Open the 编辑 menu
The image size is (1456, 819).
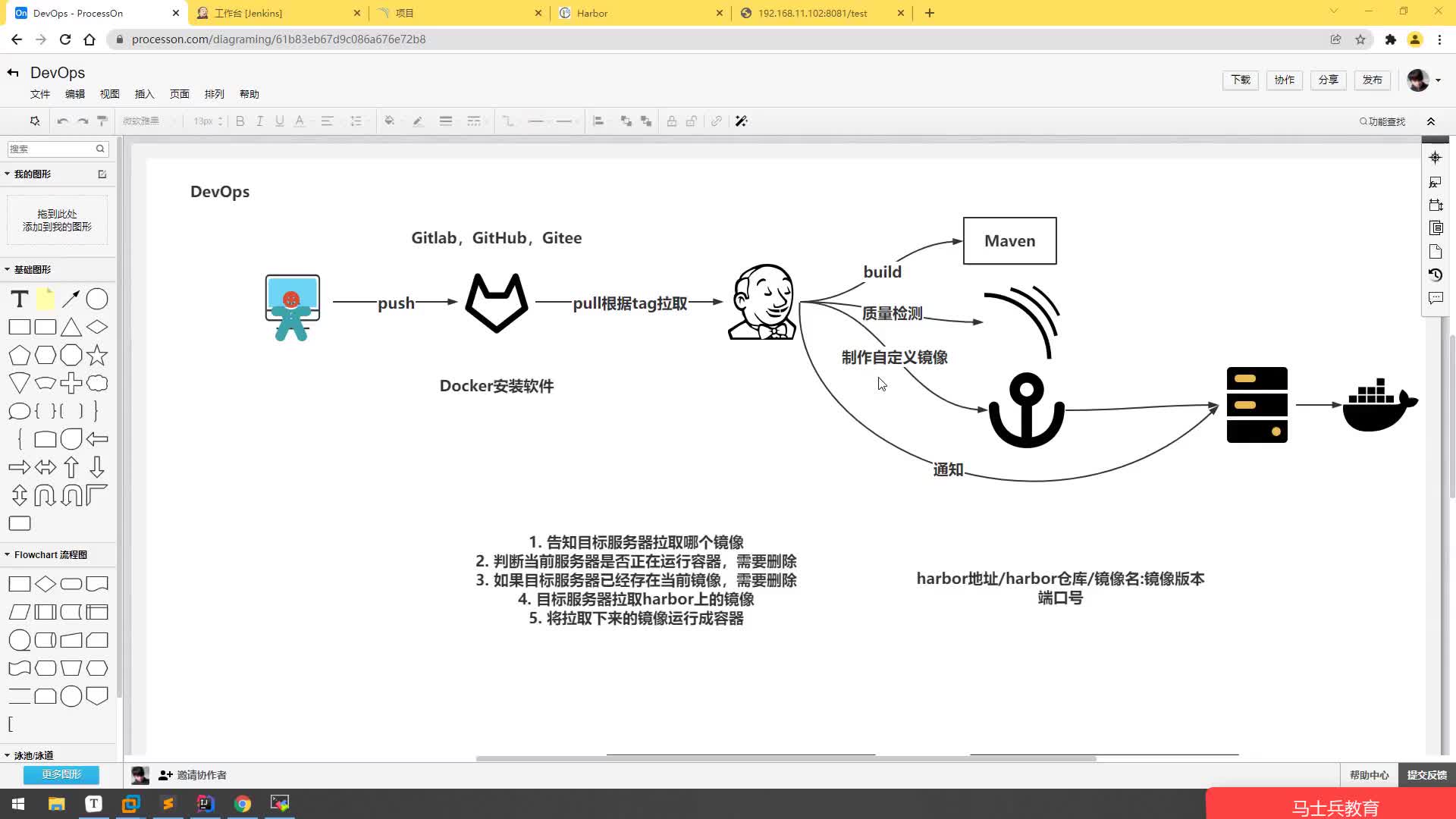coord(75,94)
